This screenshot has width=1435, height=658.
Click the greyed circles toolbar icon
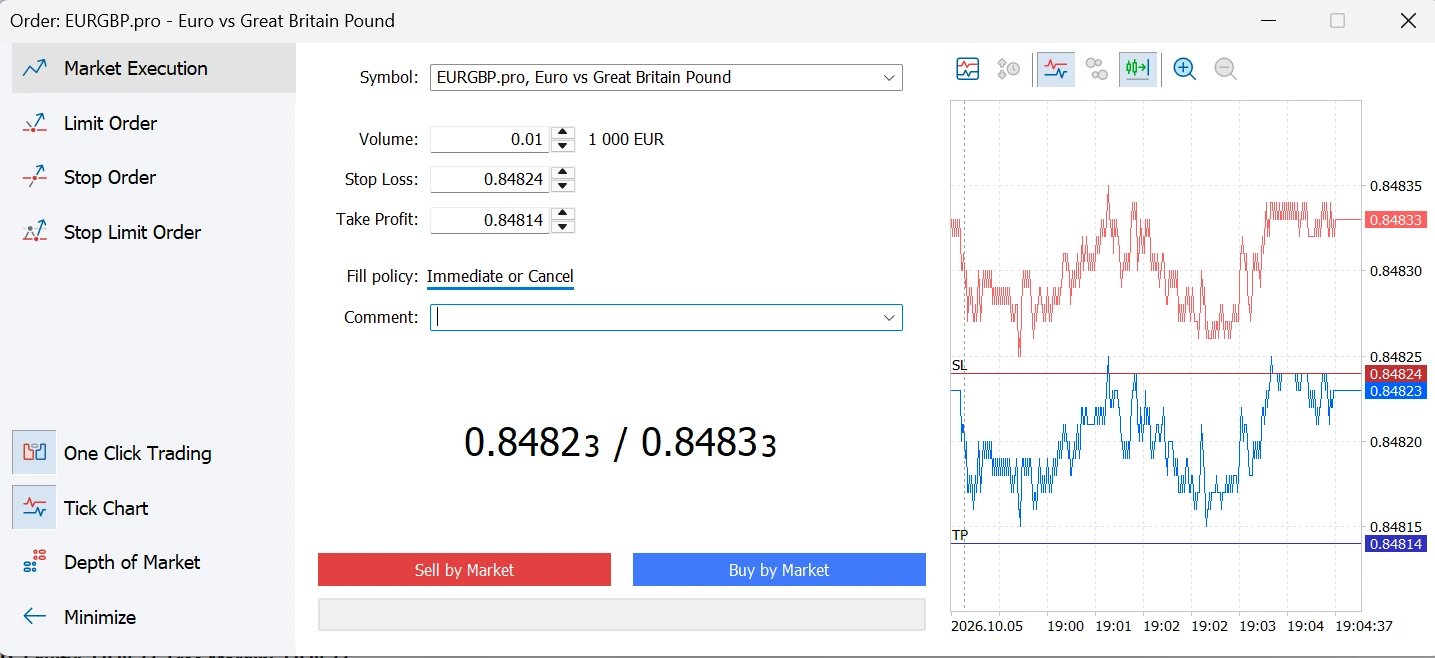[1097, 69]
